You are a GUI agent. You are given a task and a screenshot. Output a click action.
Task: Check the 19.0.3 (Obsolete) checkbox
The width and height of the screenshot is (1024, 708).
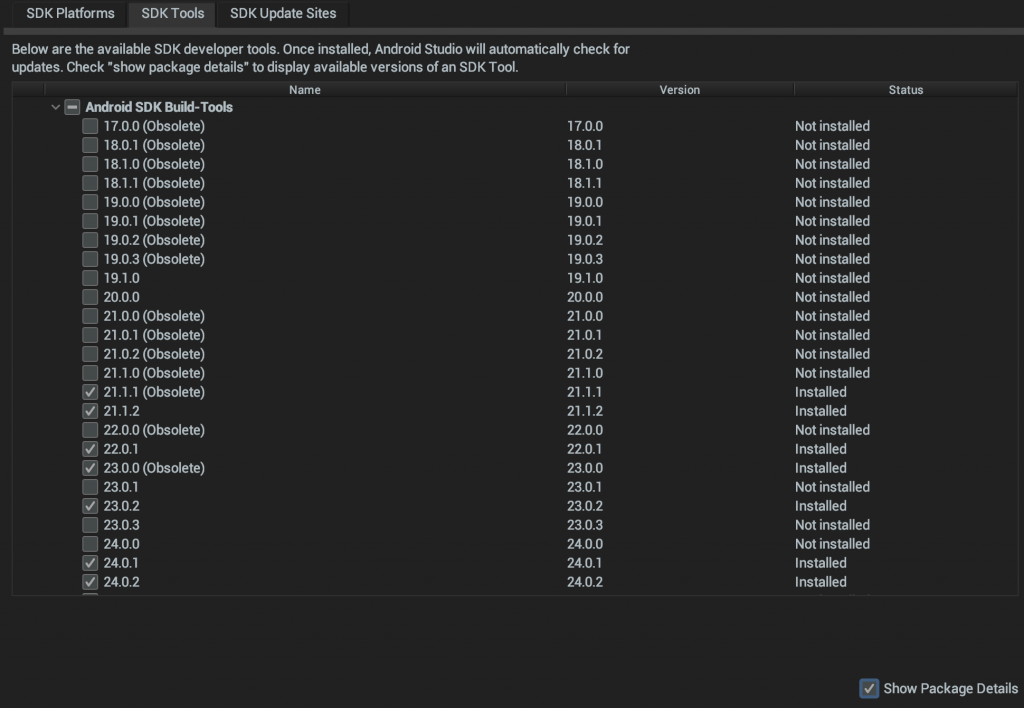[90, 259]
